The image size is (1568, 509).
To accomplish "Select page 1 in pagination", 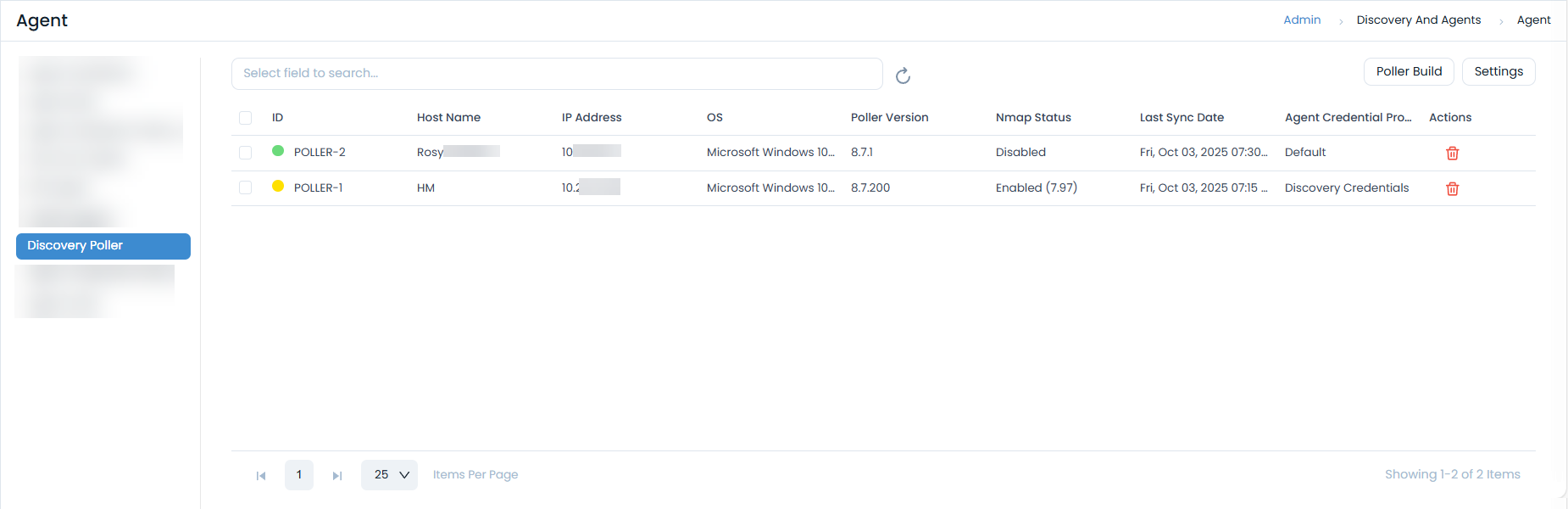I will [x=299, y=475].
